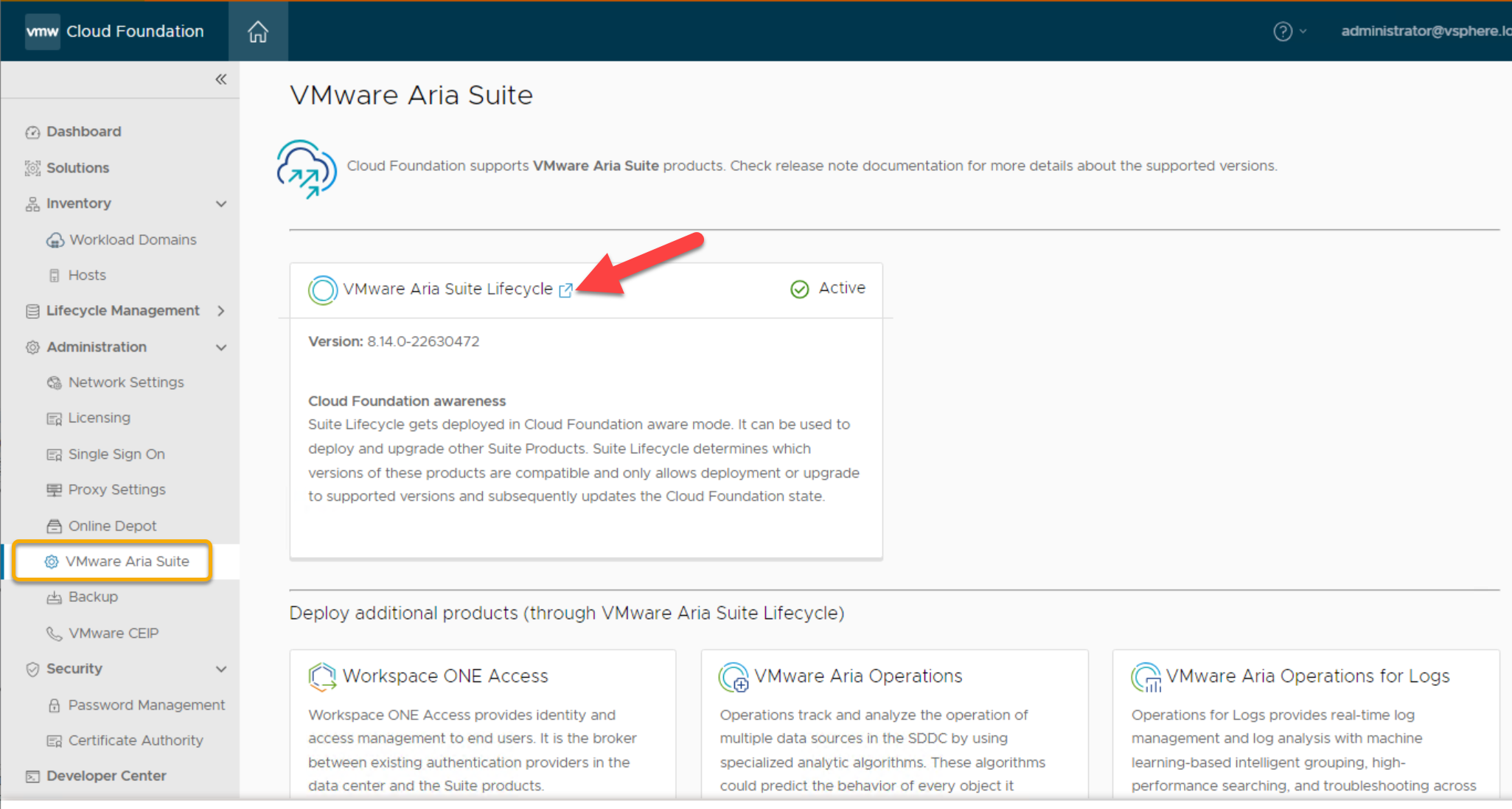Open external link icon beside Aria Suite Lifecycle
This screenshot has width=1512, height=809.
pyautogui.click(x=565, y=290)
